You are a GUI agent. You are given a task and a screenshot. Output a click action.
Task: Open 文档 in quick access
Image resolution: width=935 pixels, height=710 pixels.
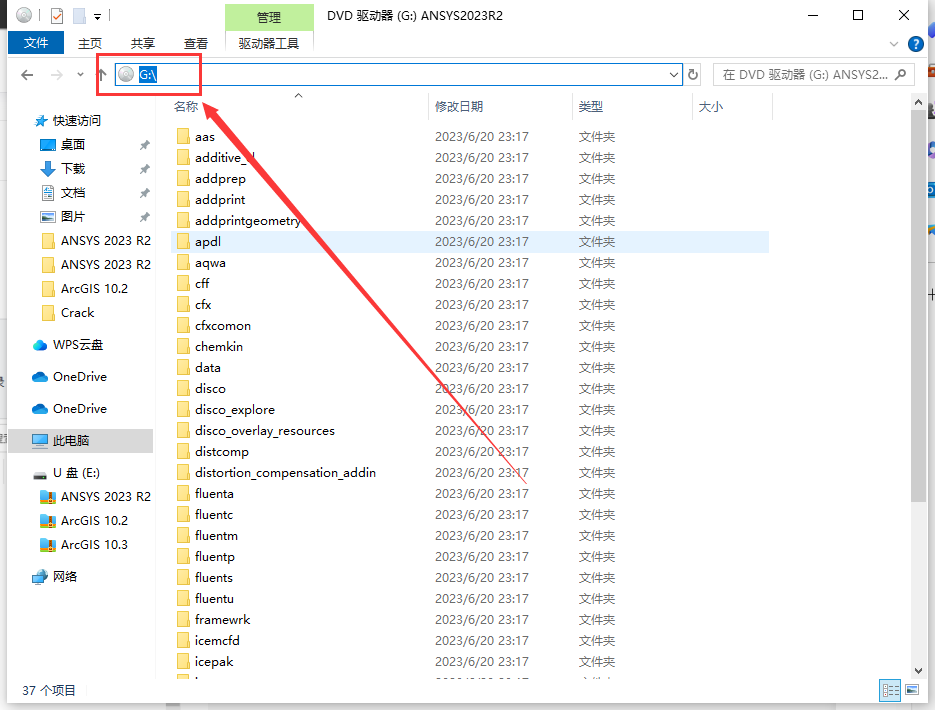[63, 193]
